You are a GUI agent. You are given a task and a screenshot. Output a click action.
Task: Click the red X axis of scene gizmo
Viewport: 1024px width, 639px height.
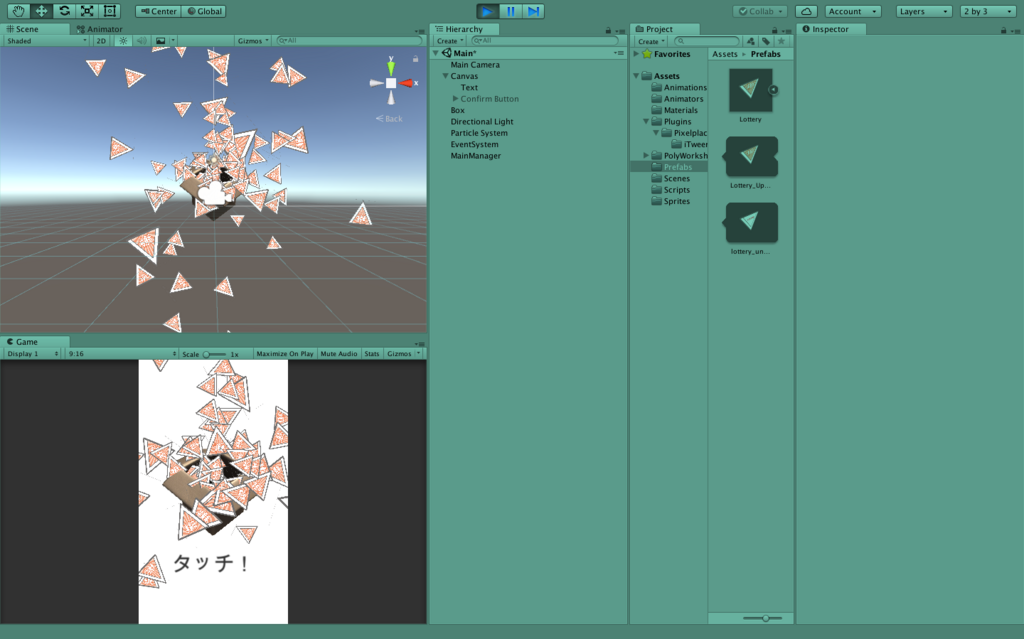pos(408,83)
